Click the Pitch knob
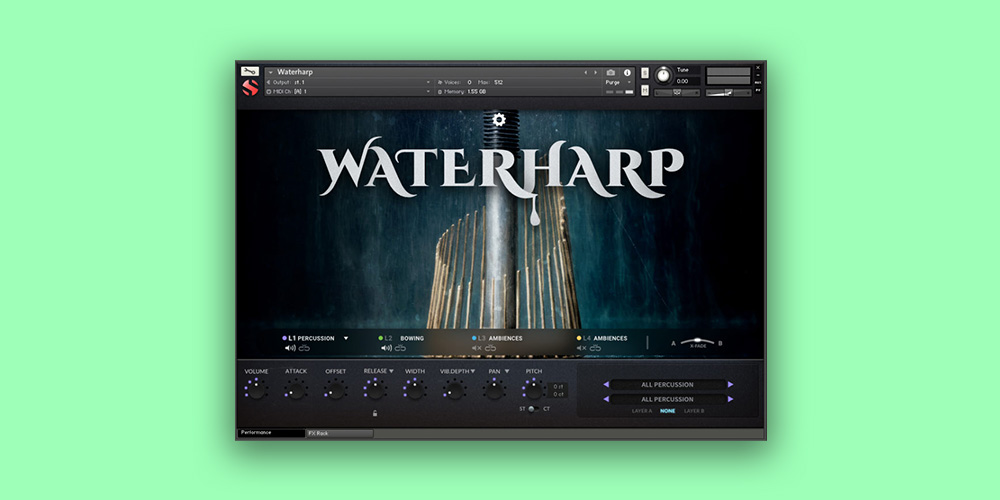This screenshot has width=1000, height=500. click(x=533, y=390)
